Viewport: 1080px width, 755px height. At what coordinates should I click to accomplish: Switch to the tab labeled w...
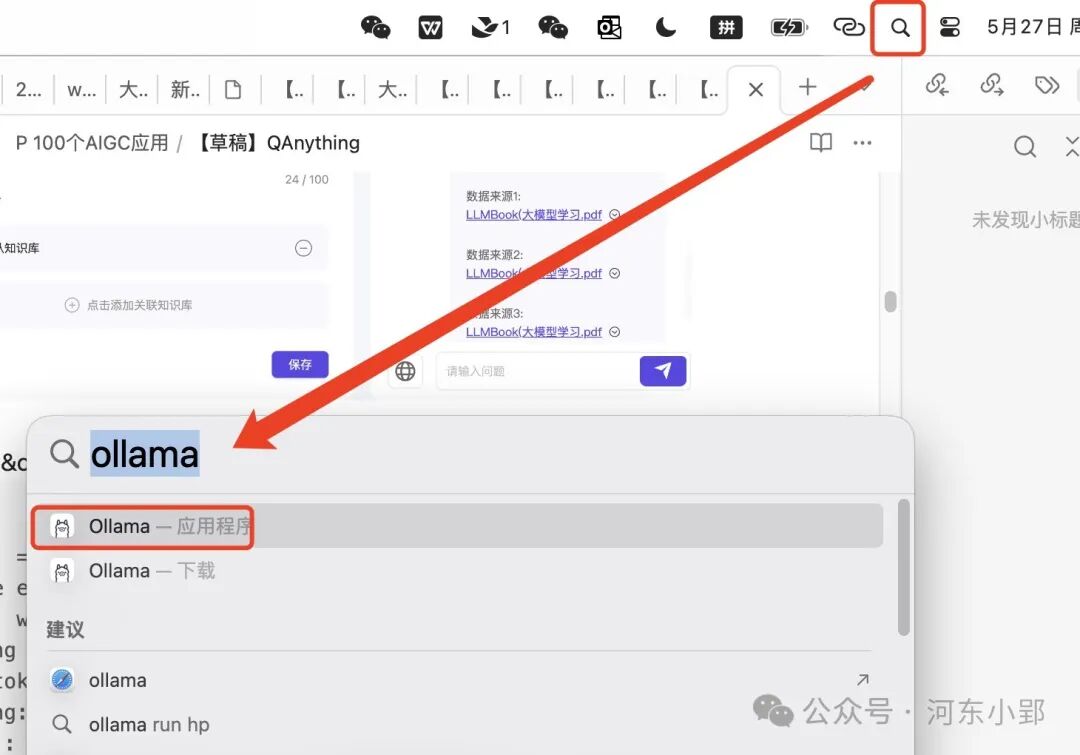pos(81,90)
